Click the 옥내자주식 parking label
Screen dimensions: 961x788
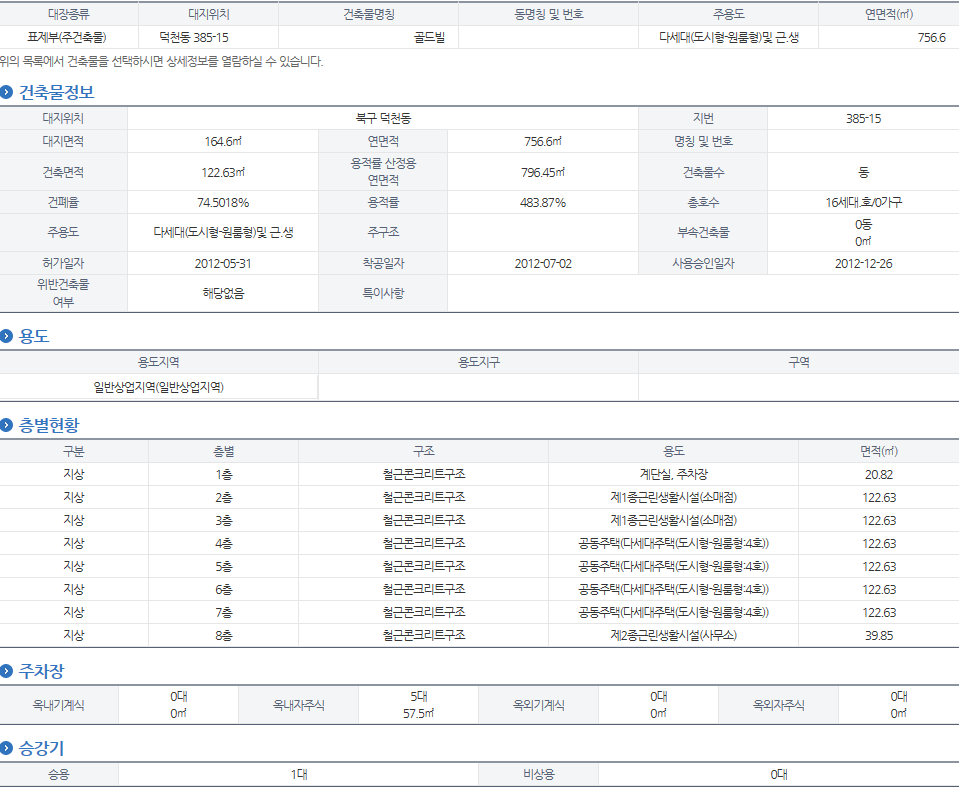298,705
